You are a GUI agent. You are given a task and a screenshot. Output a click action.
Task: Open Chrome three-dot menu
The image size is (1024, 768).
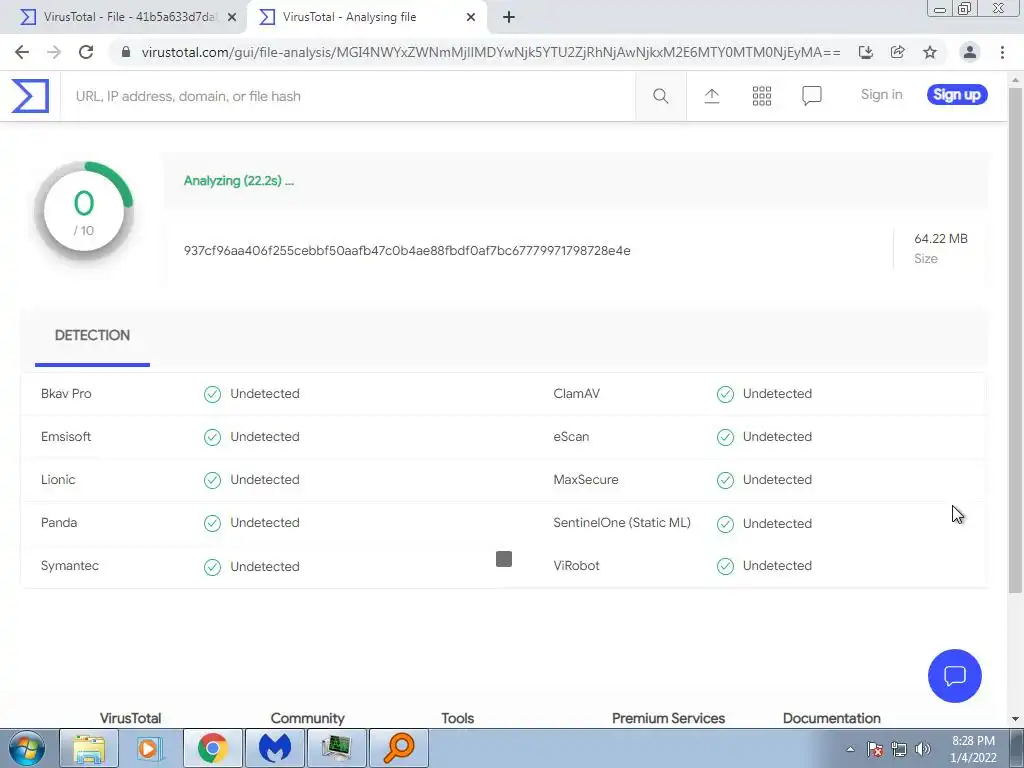point(1002,52)
